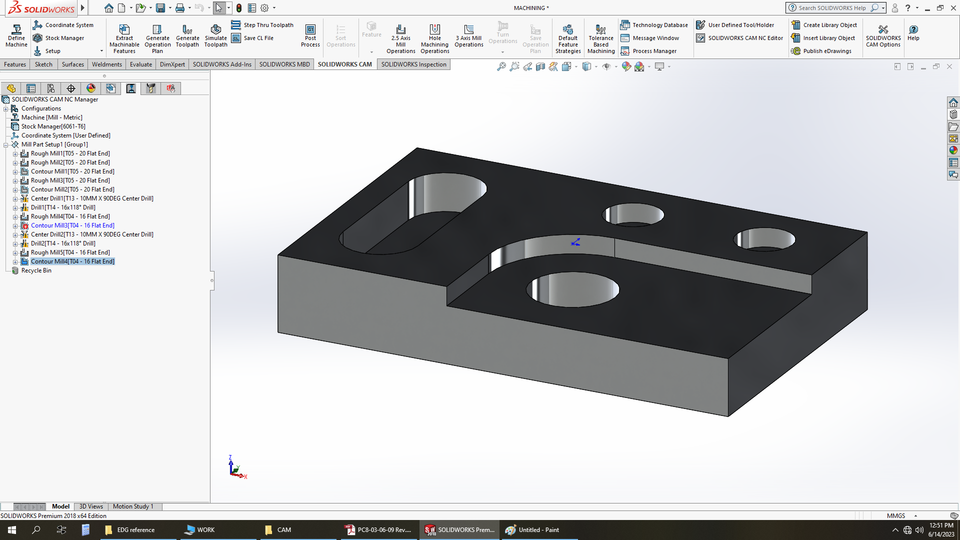
Task: Open the SOLIDWORKS menu flyout arrow
Action: pos(83,8)
